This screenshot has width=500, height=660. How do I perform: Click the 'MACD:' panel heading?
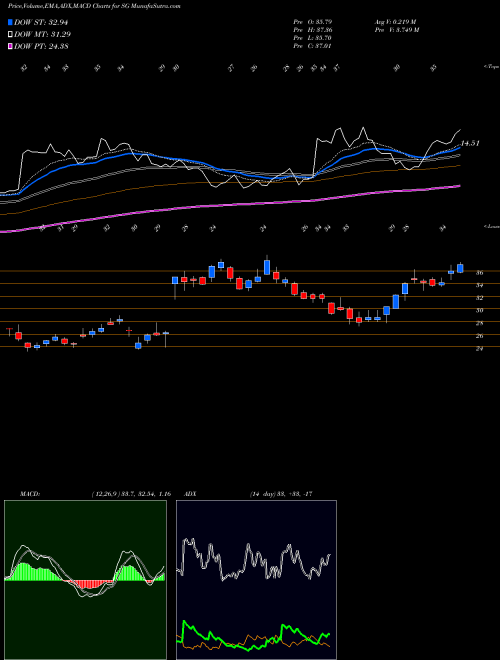[29, 494]
